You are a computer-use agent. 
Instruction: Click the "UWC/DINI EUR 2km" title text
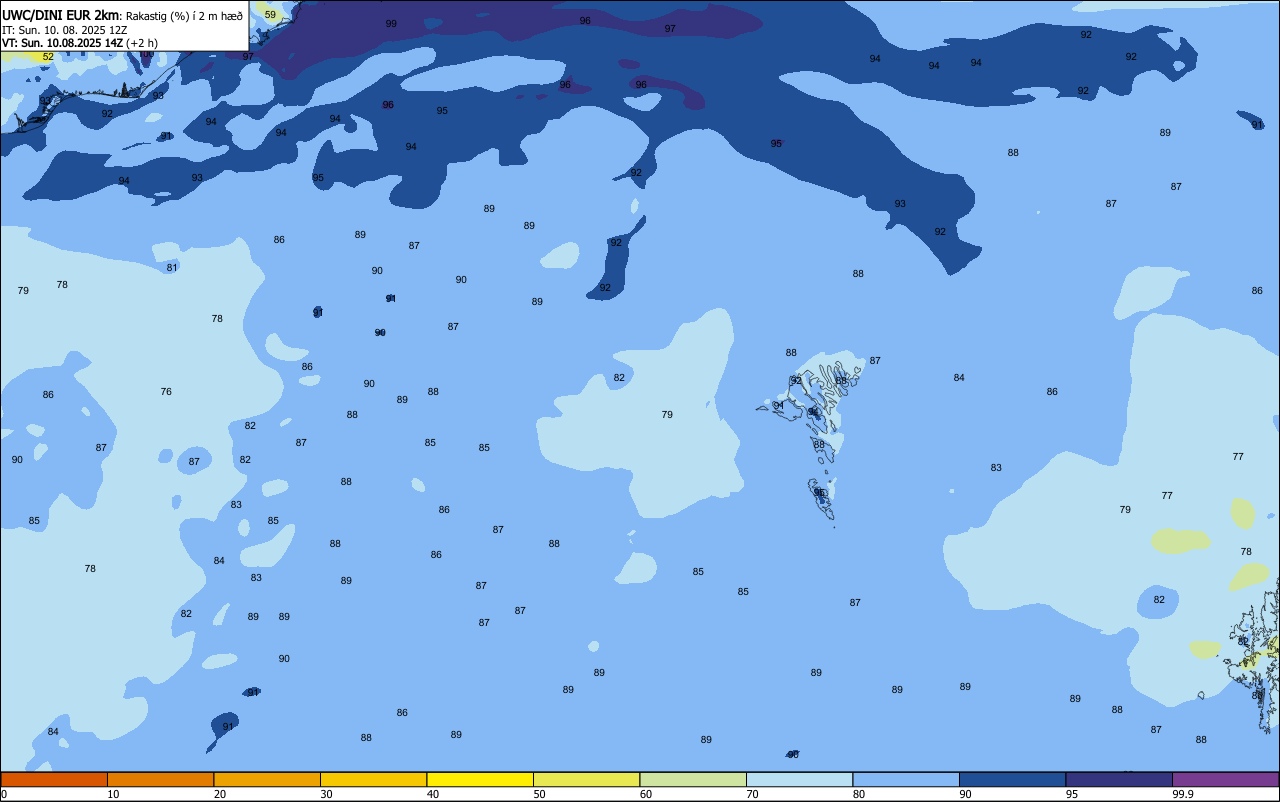(x=60, y=15)
